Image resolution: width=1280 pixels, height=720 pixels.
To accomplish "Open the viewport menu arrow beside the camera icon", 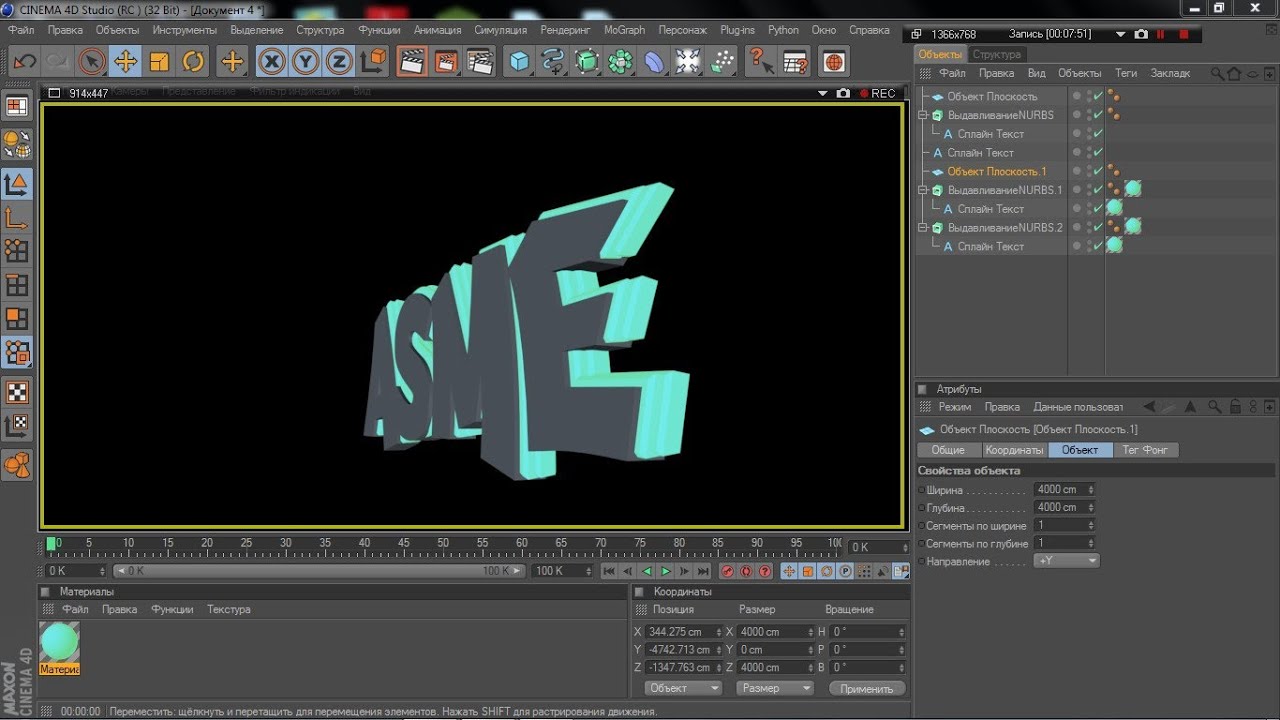I will [x=823, y=93].
